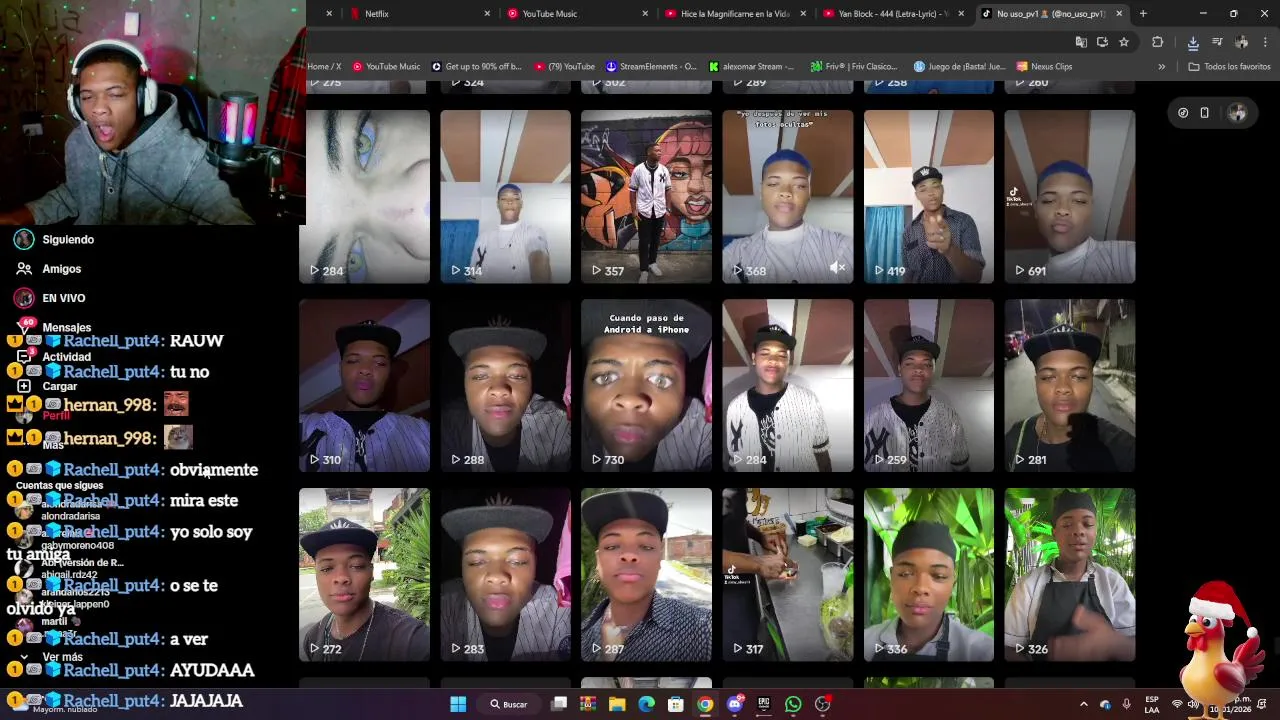Open the video with 336 plays
This screenshot has height=720, width=1280.
tap(929, 575)
